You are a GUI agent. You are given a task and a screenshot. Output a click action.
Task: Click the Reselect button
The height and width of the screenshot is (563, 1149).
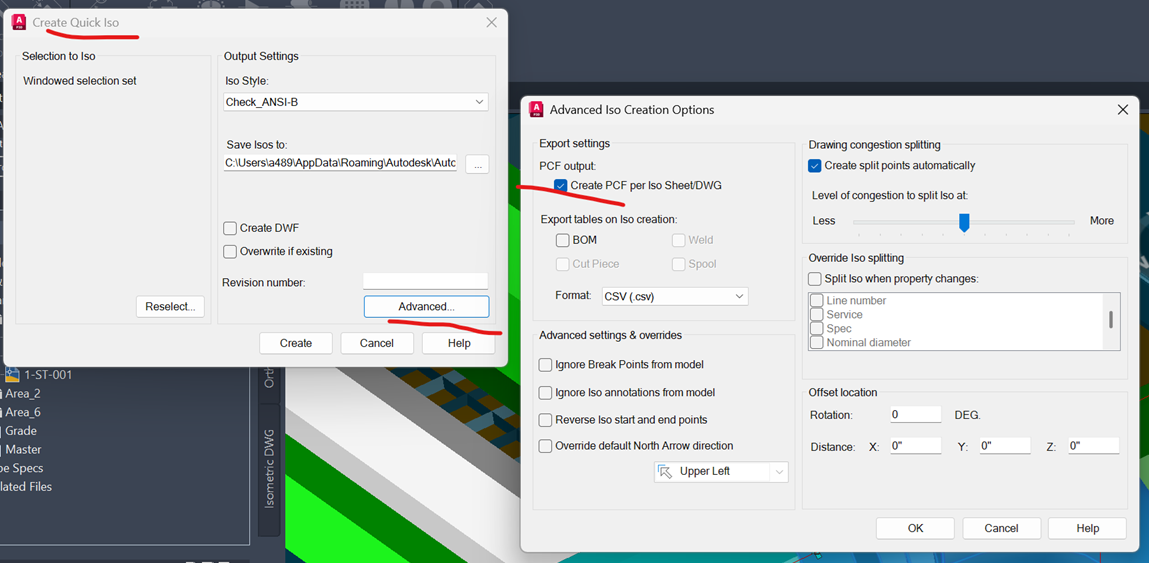[x=170, y=306]
